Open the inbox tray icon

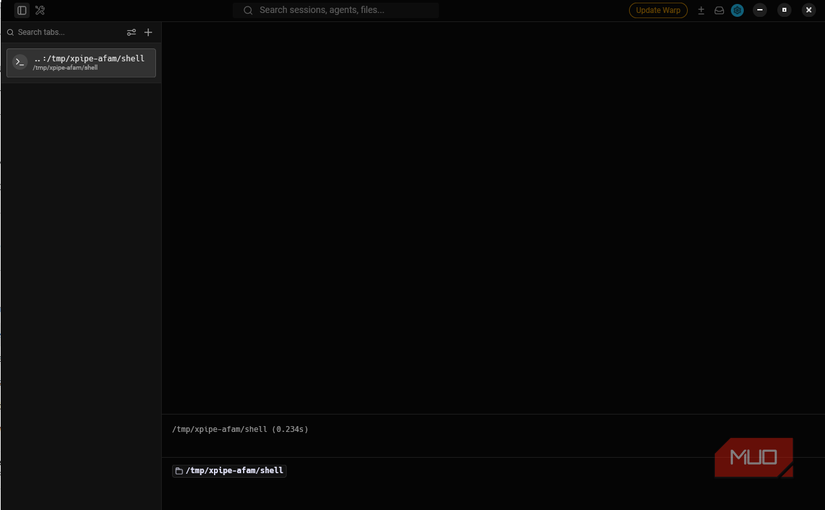[719, 11]
